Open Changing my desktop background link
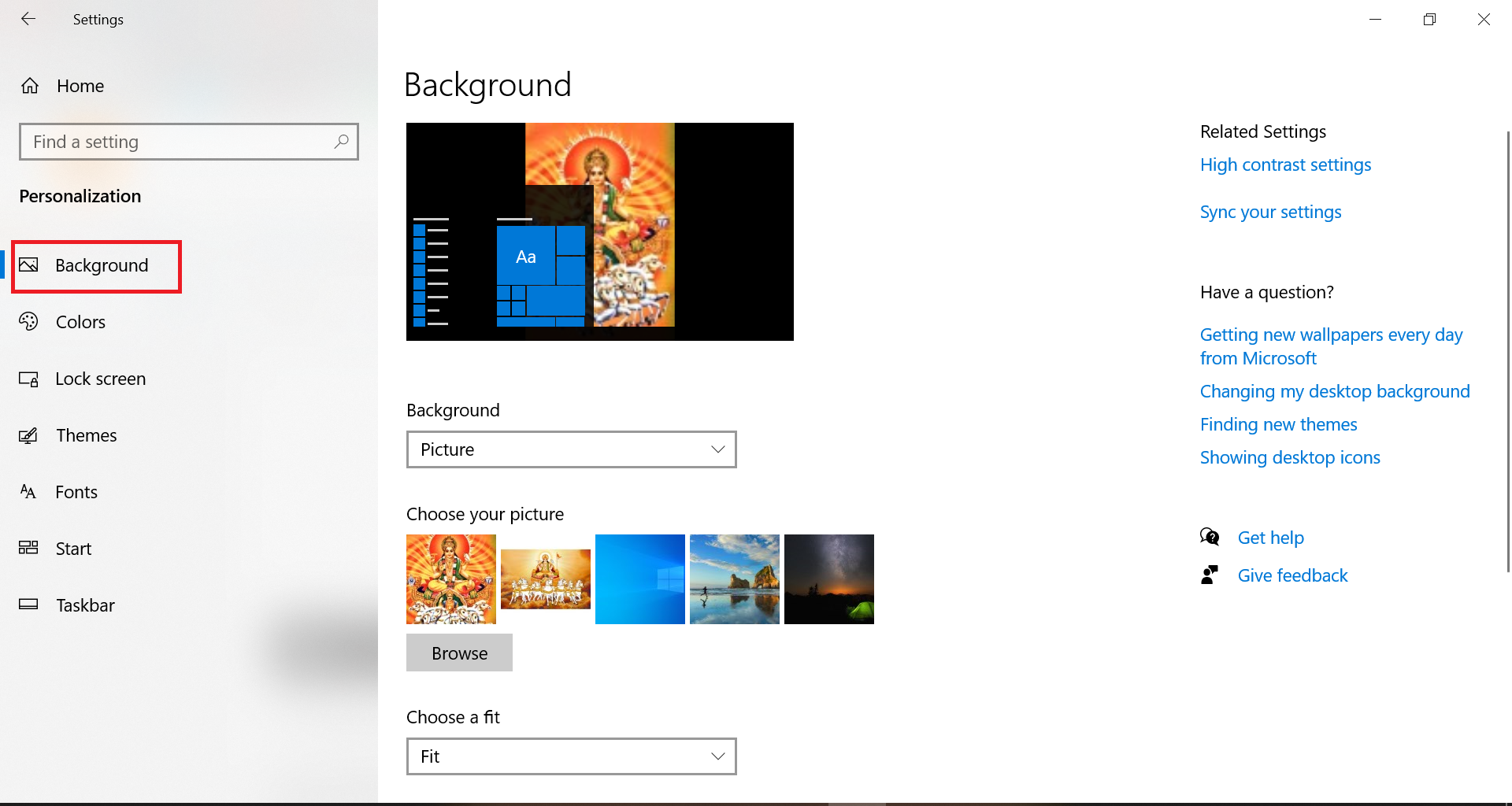1512x806 pixels. [x=1335, y=391]
